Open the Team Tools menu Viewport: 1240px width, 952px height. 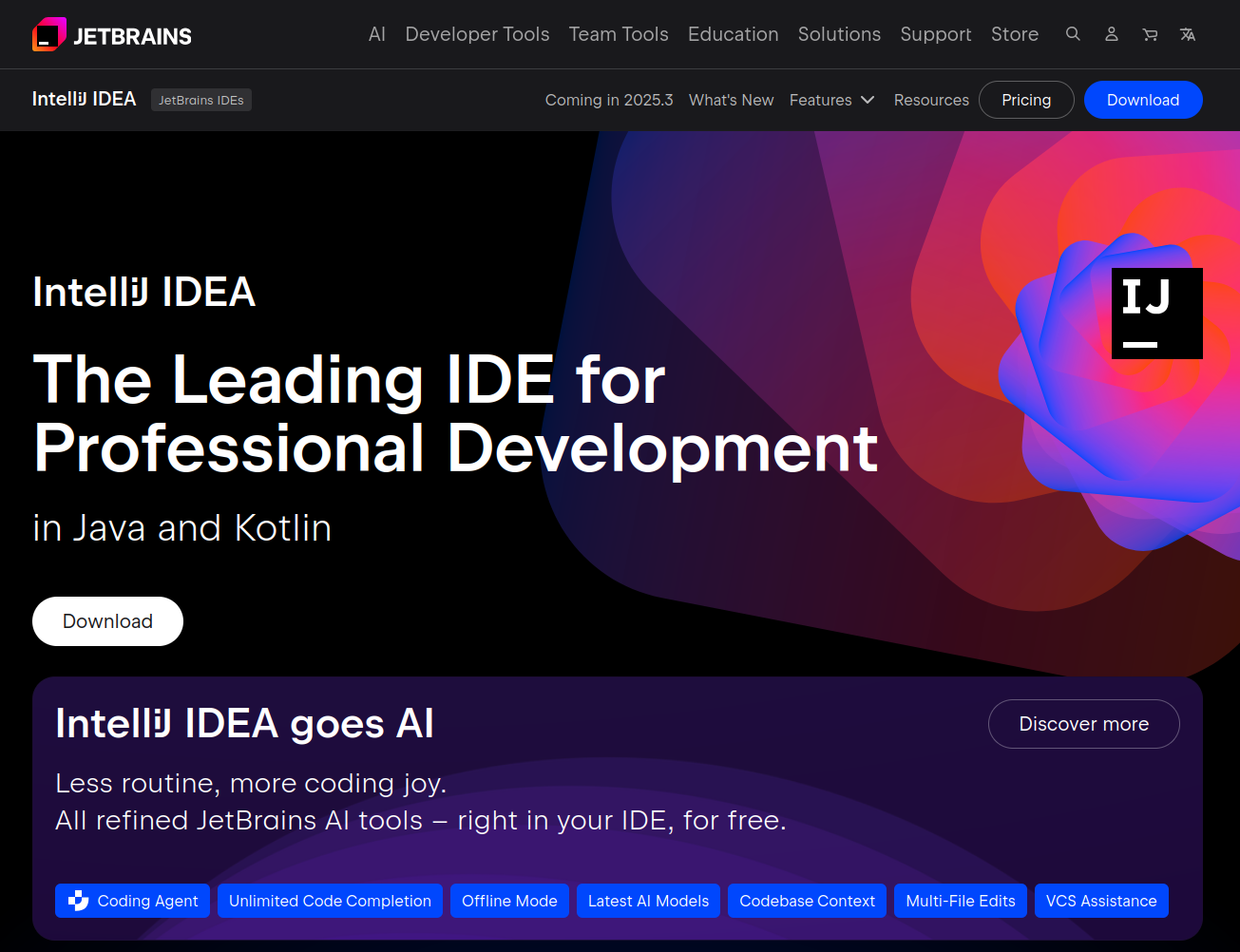point(619,34)
